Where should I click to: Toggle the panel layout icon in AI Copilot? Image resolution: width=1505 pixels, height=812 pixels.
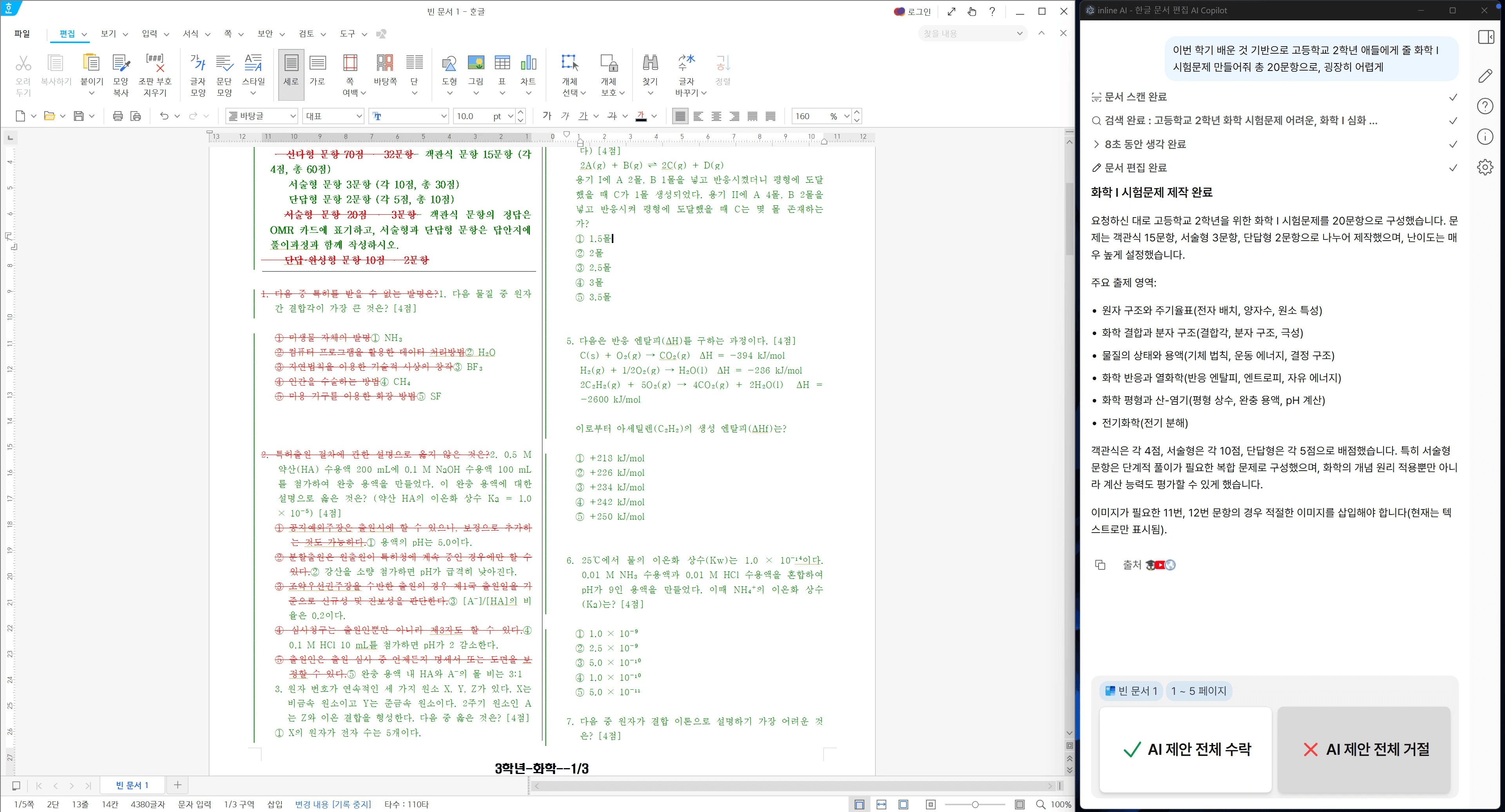[x=1486, y=37]
